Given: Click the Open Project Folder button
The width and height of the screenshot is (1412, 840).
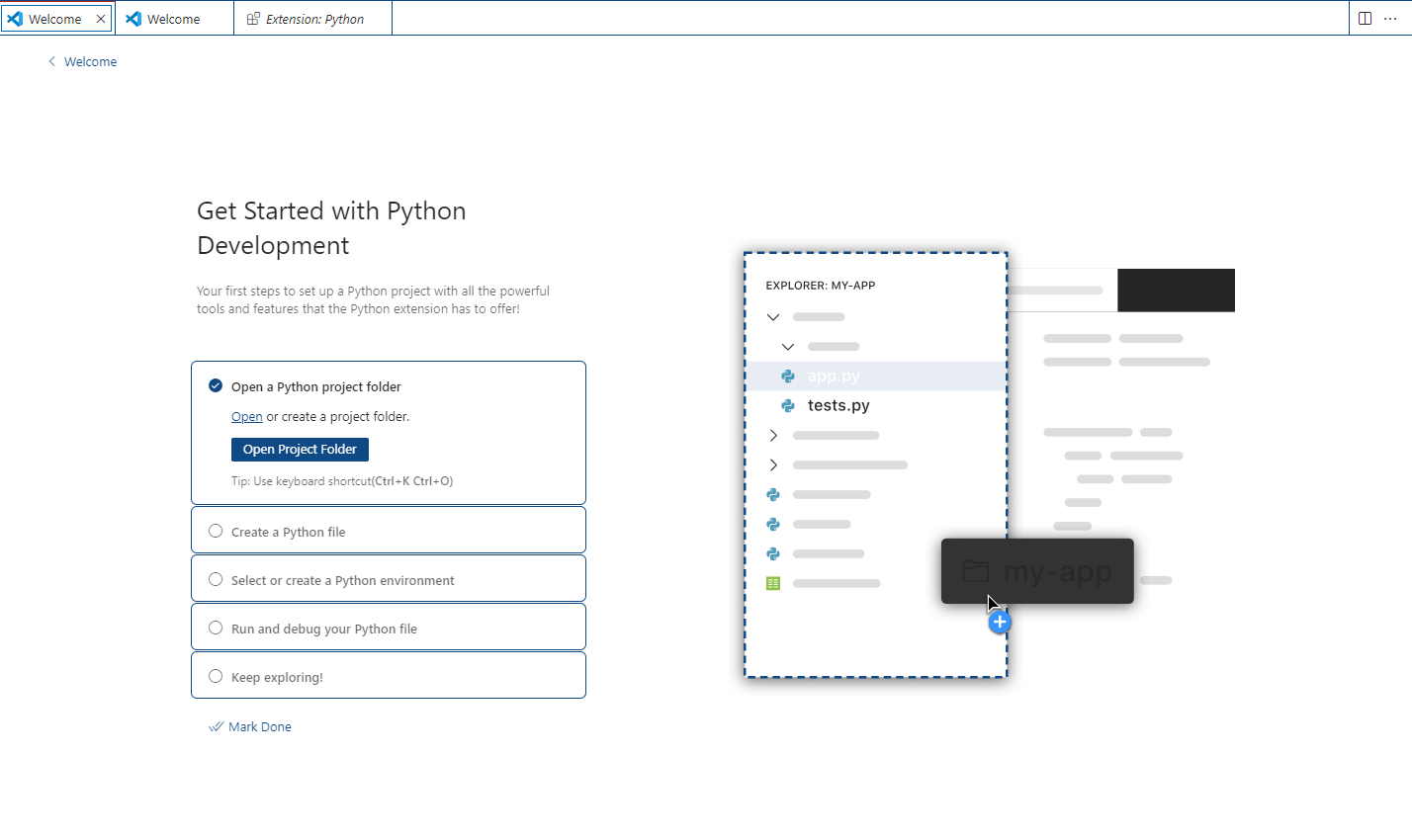Looking at the screenshot, I should [300, 450].
